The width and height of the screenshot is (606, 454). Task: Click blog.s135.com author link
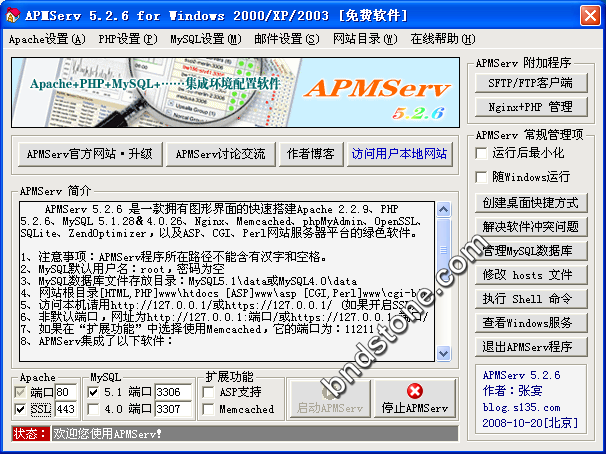coord(521,407)
